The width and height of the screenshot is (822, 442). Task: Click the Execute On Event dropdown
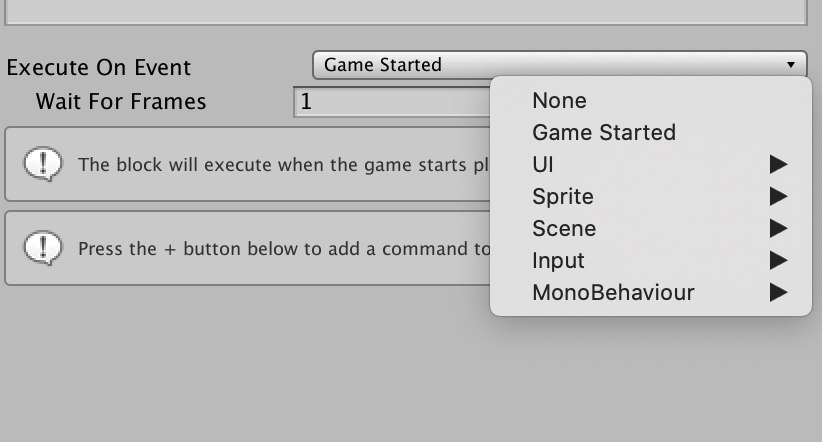click(559, 65)
